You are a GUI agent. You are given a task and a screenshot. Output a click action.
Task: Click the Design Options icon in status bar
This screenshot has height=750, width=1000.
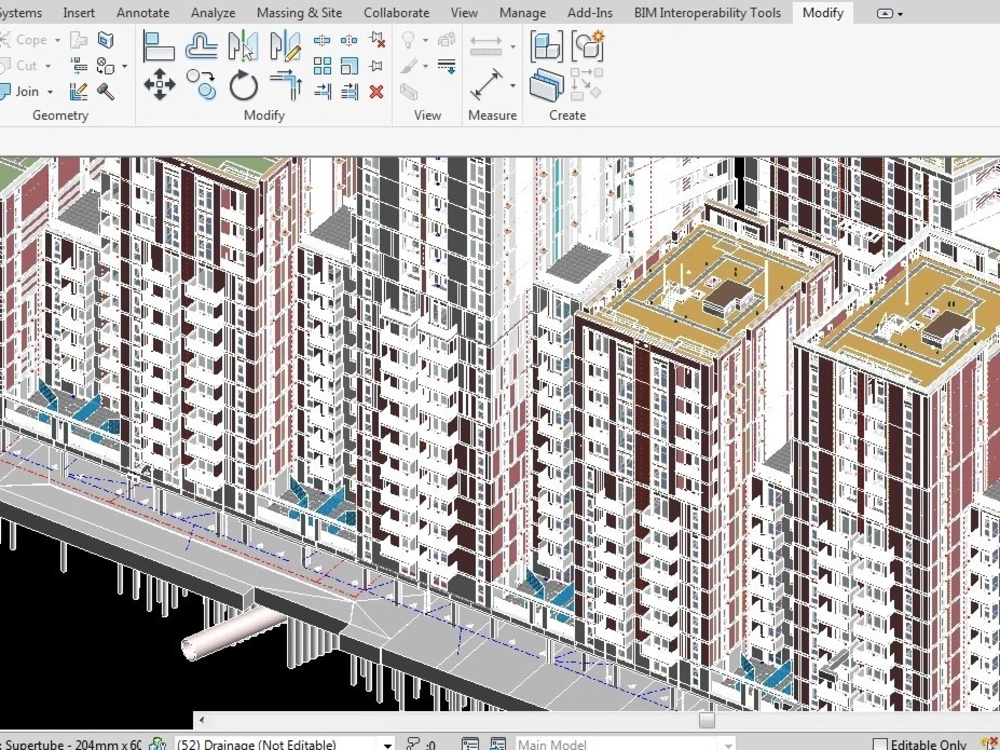(x=470, y=744)
